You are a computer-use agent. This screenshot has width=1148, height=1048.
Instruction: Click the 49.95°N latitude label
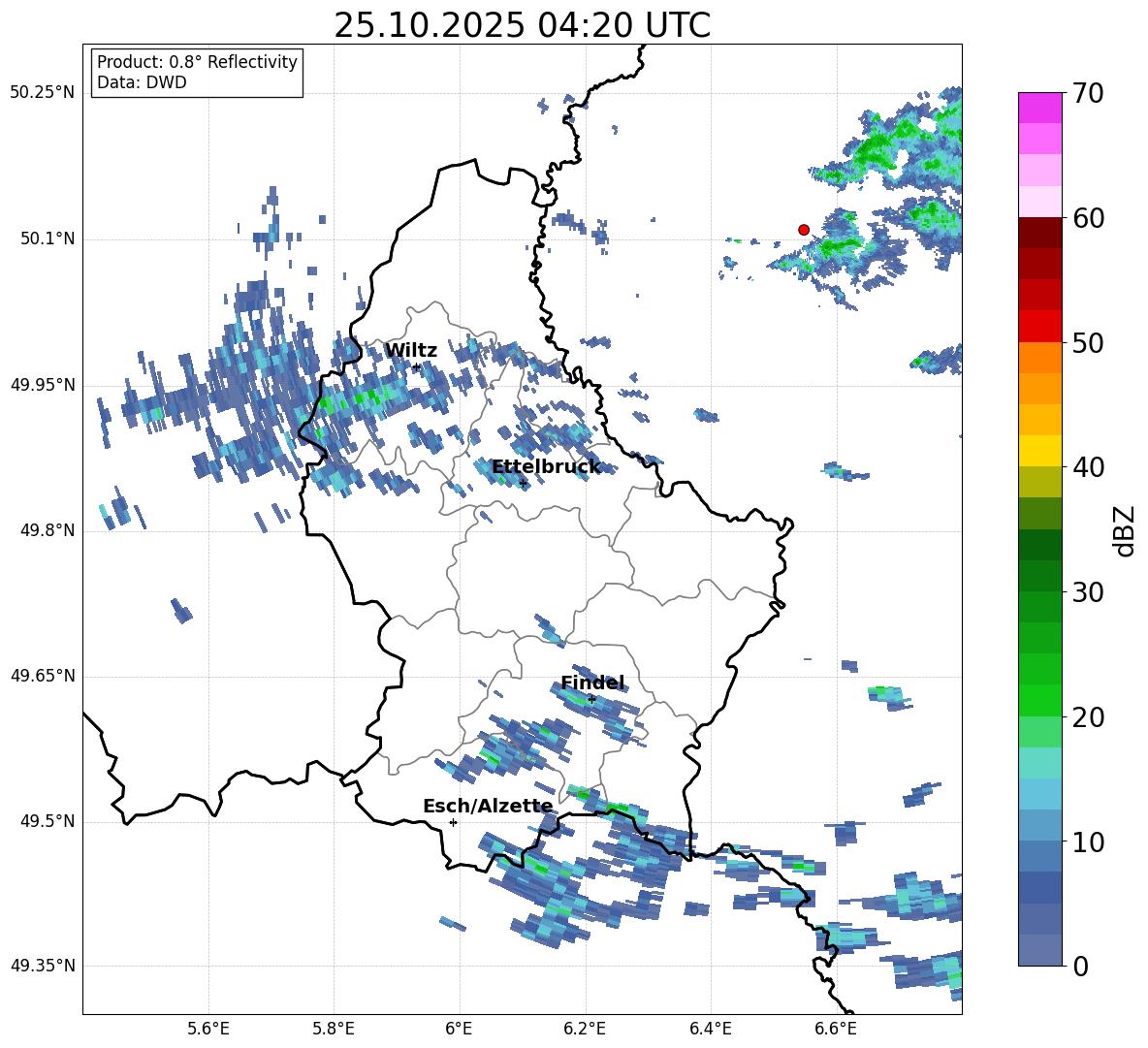coord(43,385)
